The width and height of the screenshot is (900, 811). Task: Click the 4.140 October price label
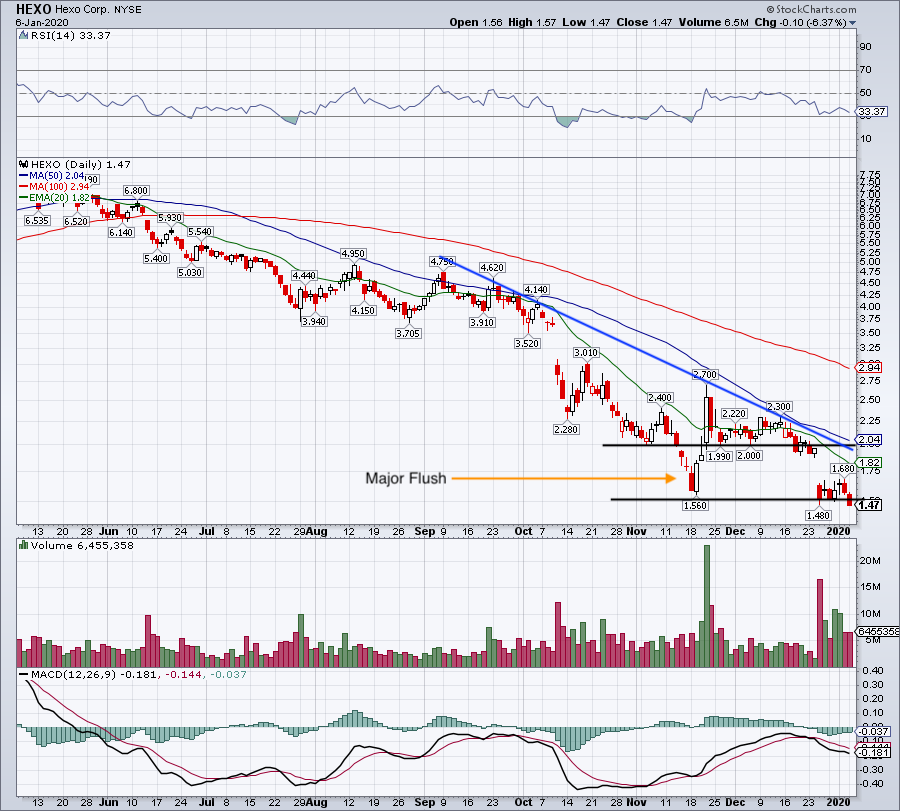tap(536, 289)
